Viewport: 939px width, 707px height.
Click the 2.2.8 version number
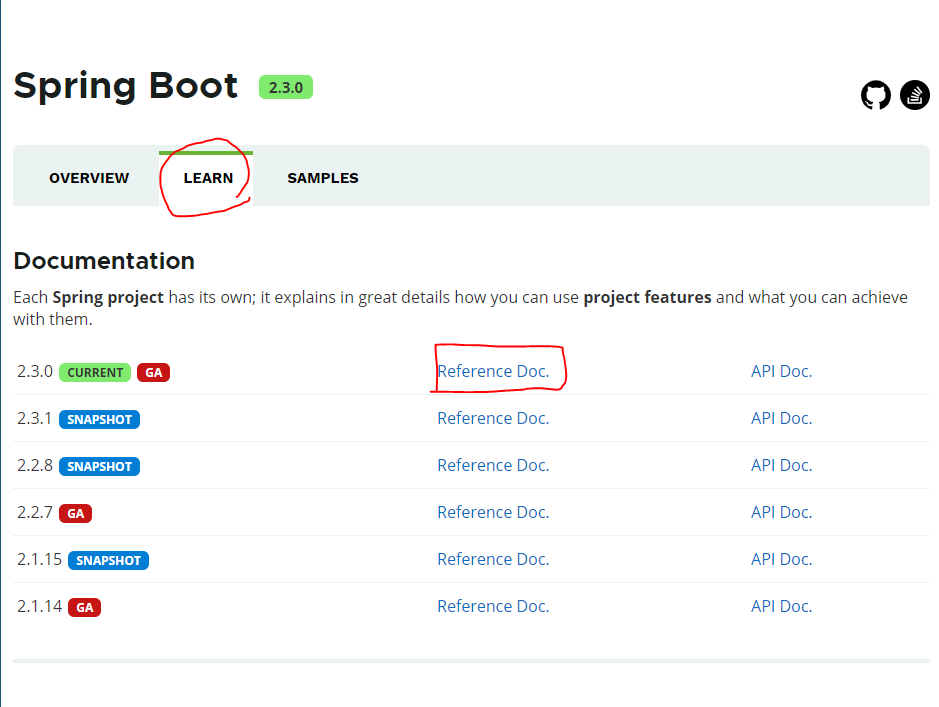pos(35,465)
